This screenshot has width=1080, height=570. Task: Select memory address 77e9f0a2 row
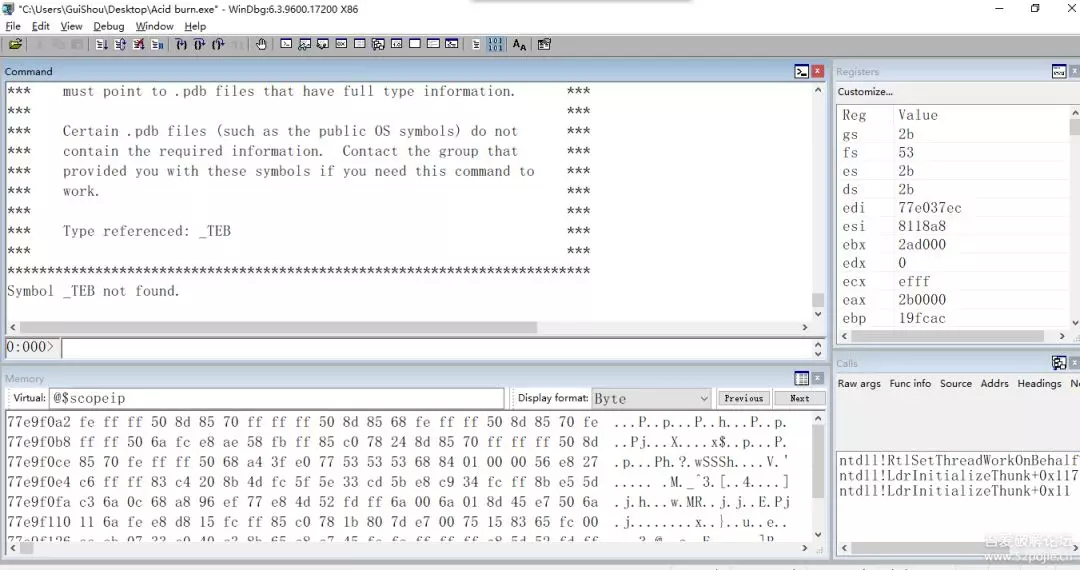(397, 422)
